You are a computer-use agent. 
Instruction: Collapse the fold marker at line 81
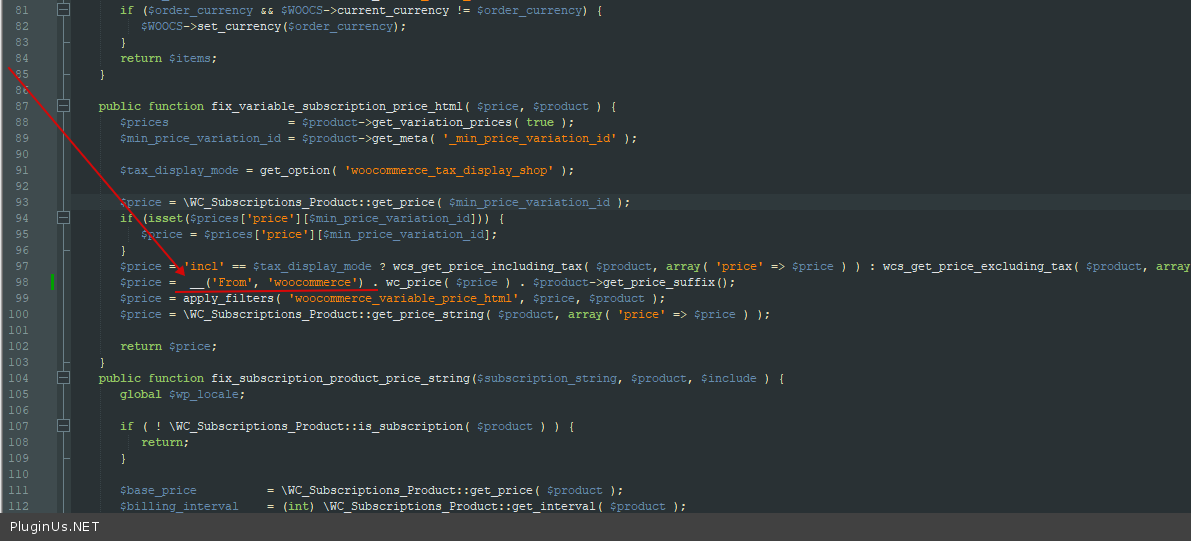64,10
